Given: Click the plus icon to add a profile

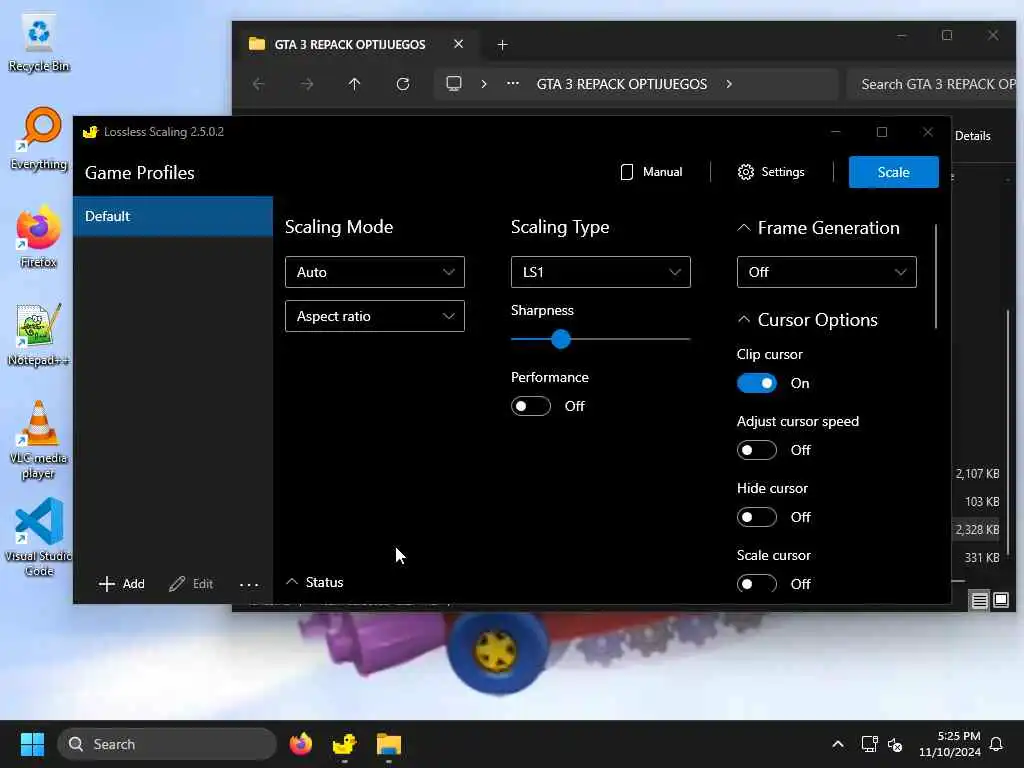Looking at the screenshot, I should point(106,584).
